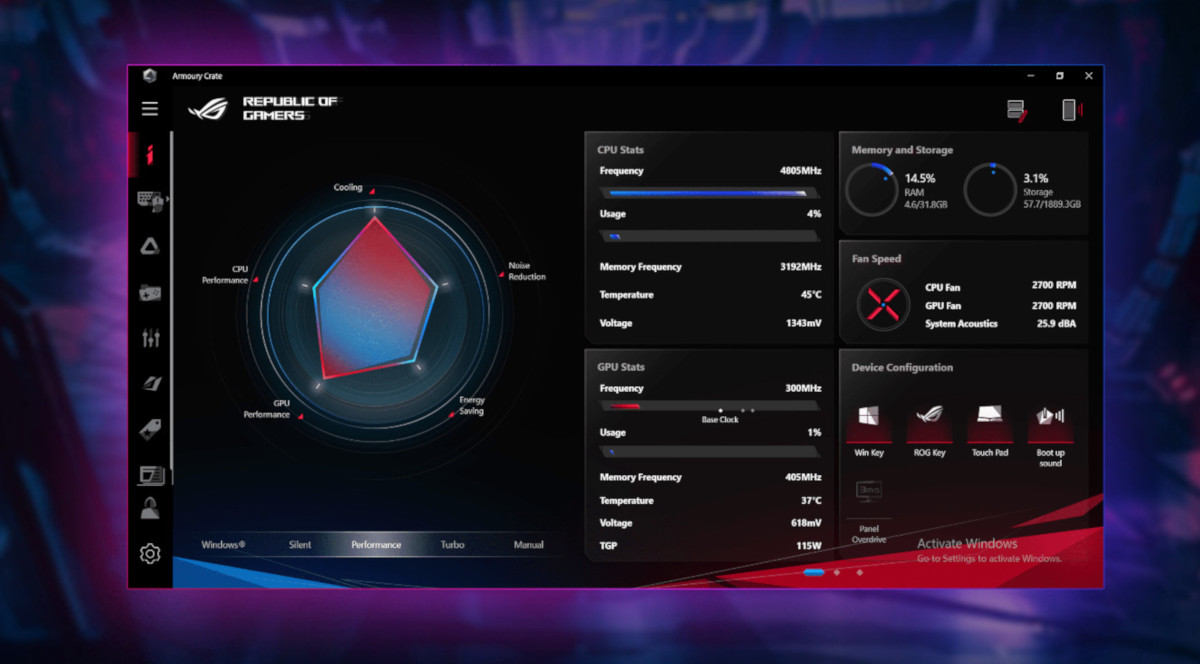The image size is (1200, 664).
Task: Click the ROG Republic of Gamers logo
Action: (x=263, y=108)
